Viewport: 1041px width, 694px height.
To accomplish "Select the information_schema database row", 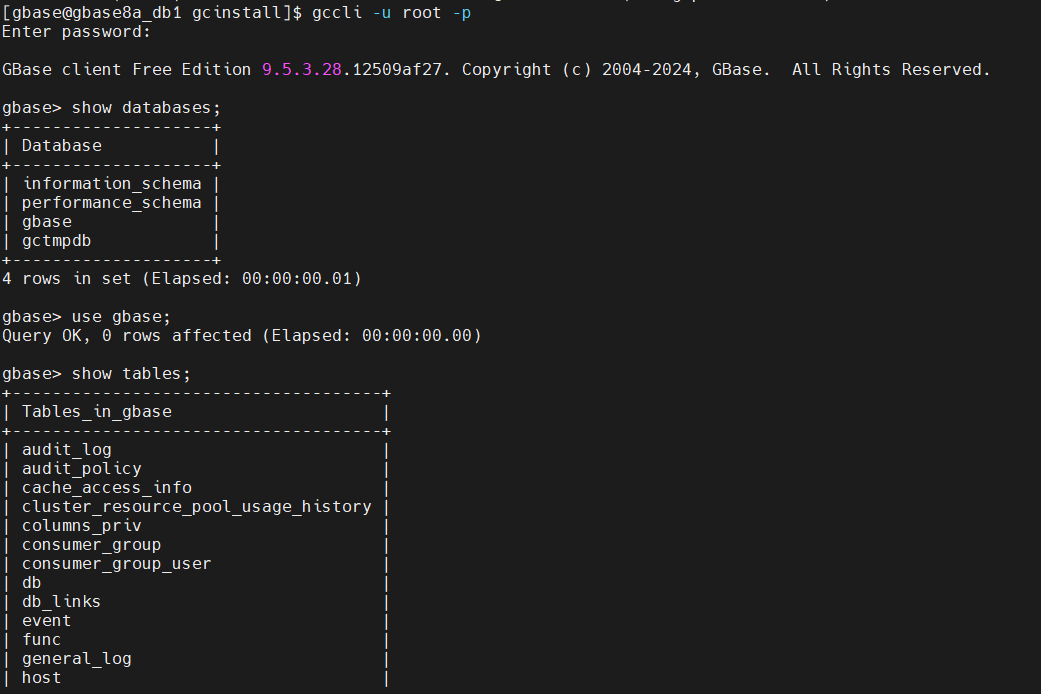I will tap(112, 184).
